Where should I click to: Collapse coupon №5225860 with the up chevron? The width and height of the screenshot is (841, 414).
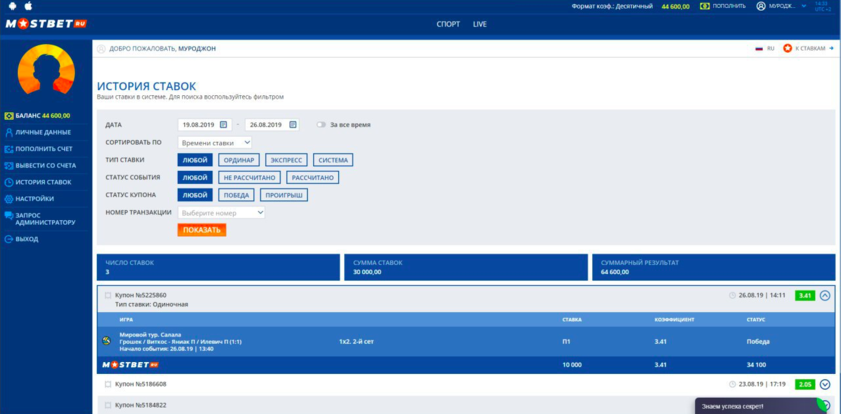(825, 295)
